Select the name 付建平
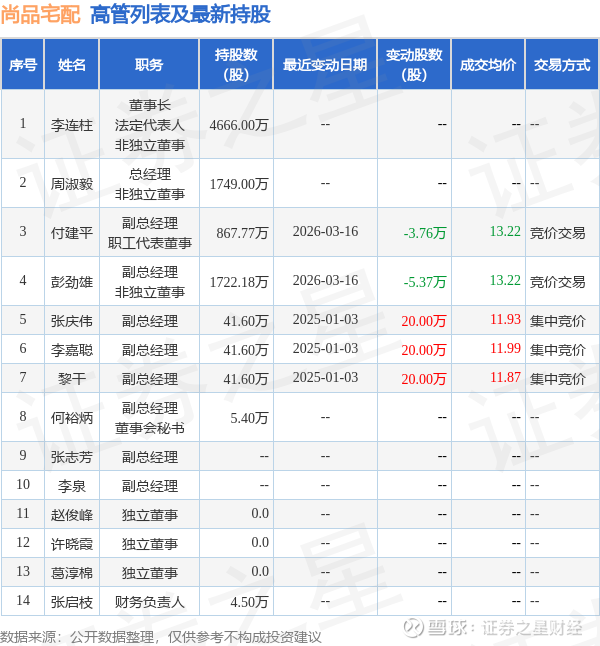This screenshot has height=646, width=600. tap(72, 233)
